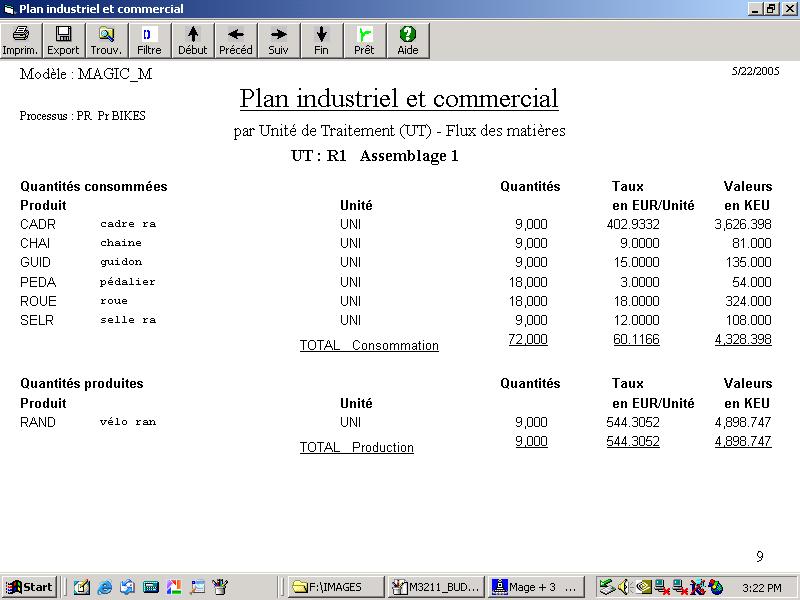Go to first page with Début

click(x=192, y=40)
